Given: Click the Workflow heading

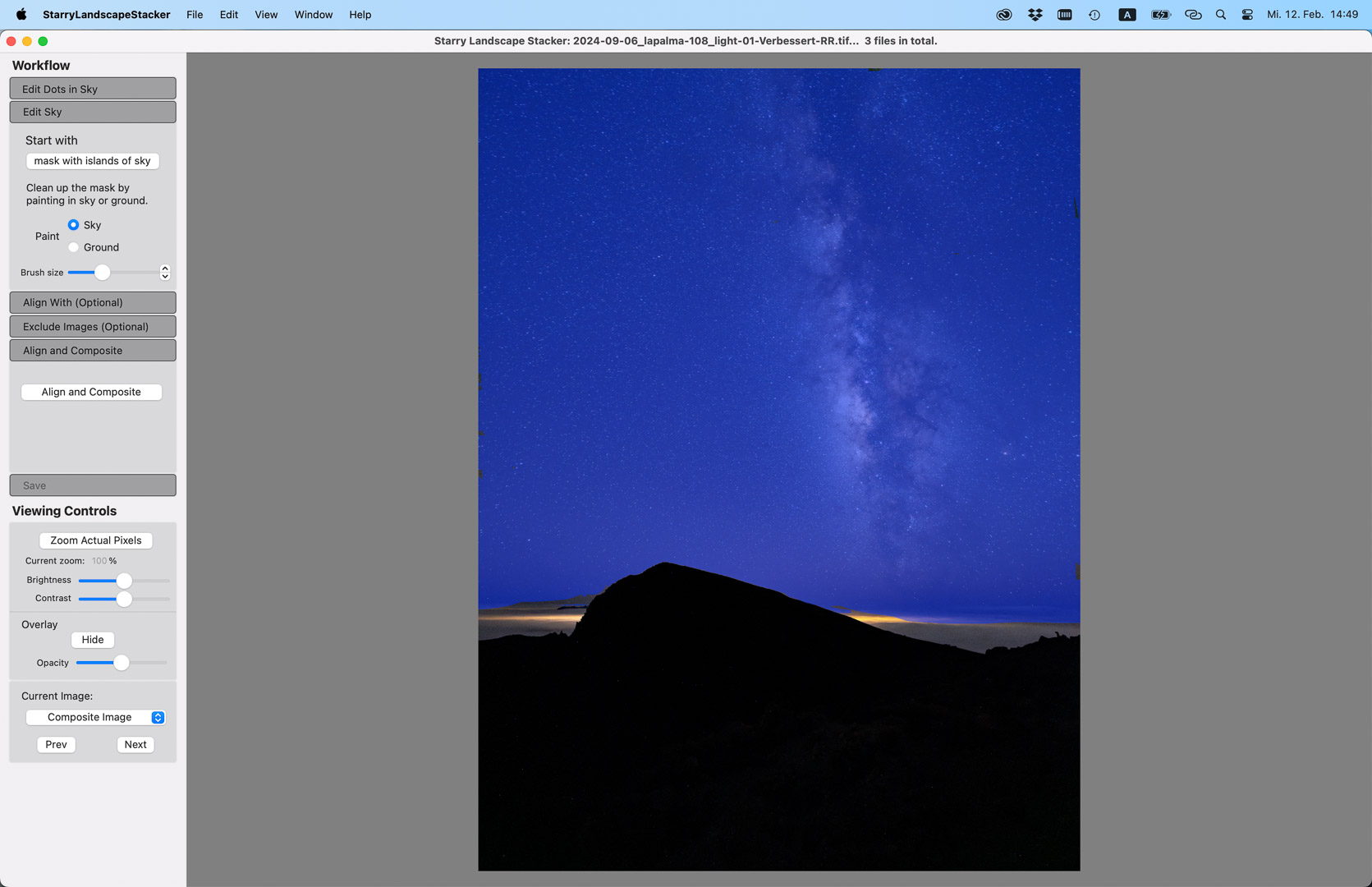Looking at the screenshot, I should pyautogui.click(x=41, y=65).
